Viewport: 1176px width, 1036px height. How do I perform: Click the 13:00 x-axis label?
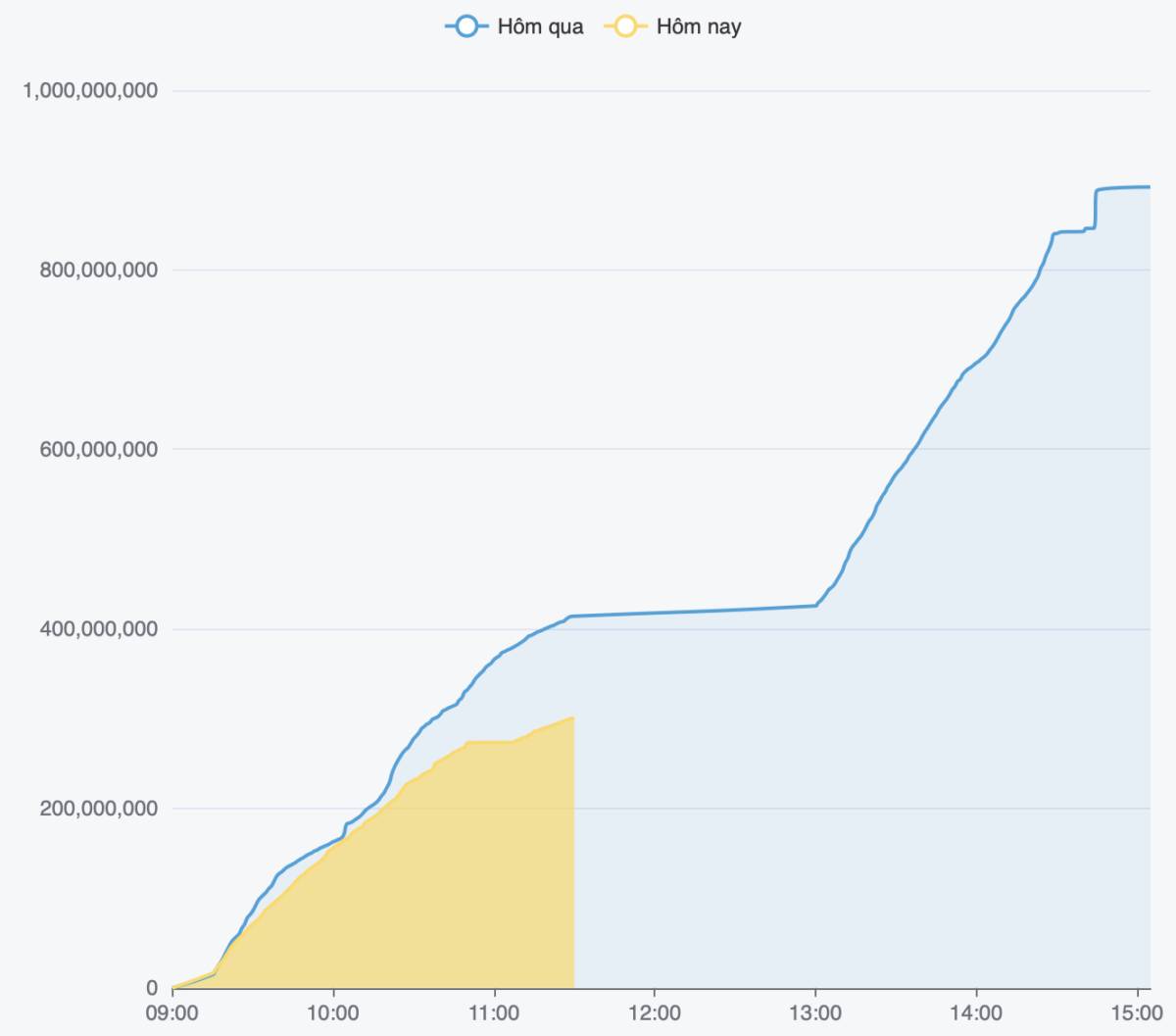tap(815, 1012)
